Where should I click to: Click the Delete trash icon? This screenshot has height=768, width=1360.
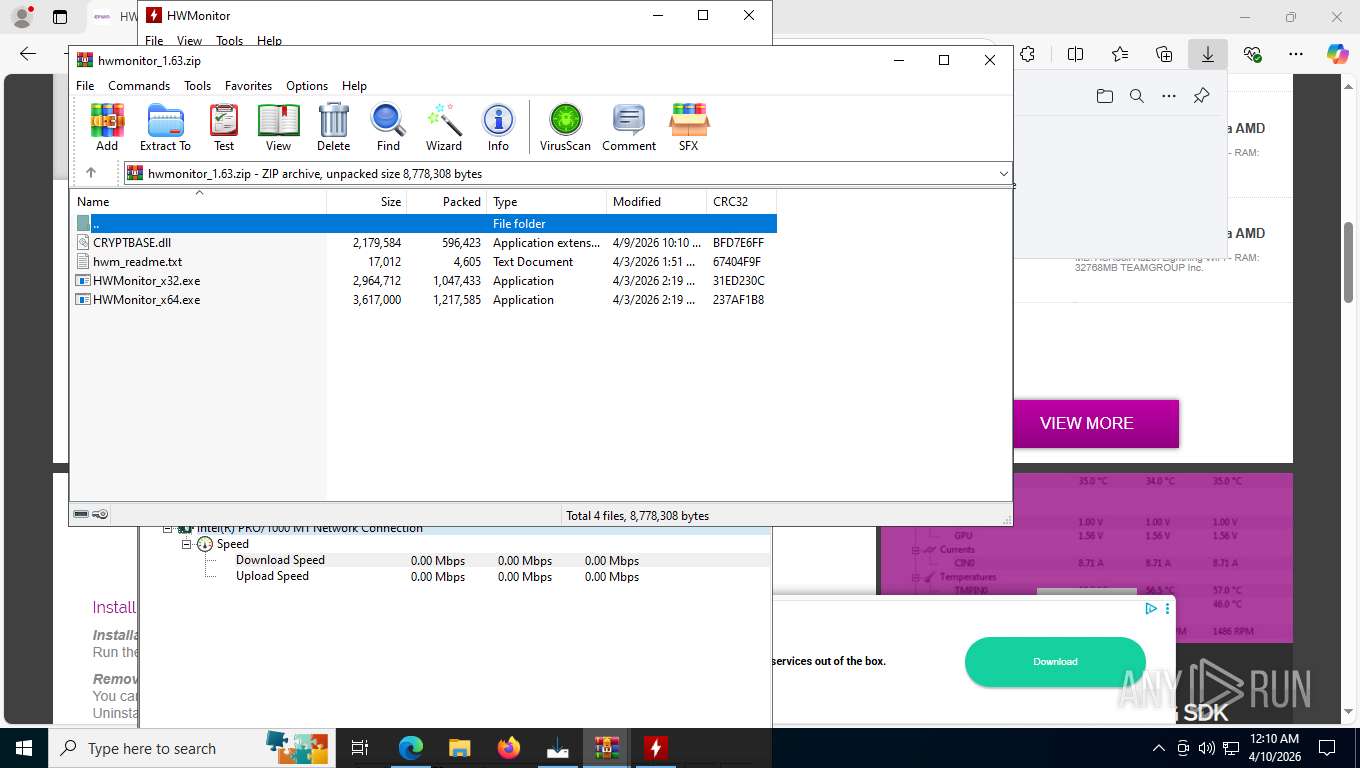(x=333, y=127)
